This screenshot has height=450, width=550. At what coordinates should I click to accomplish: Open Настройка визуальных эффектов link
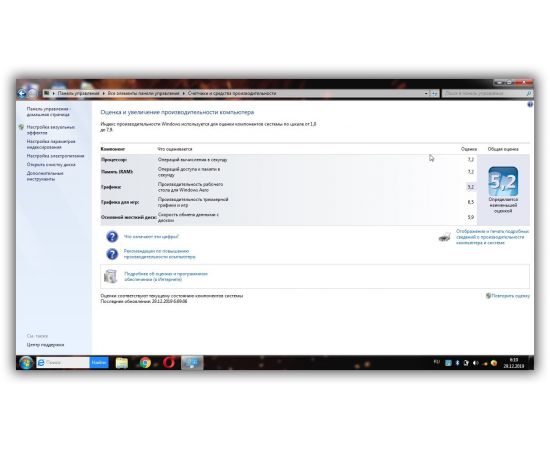coord(51,130)
